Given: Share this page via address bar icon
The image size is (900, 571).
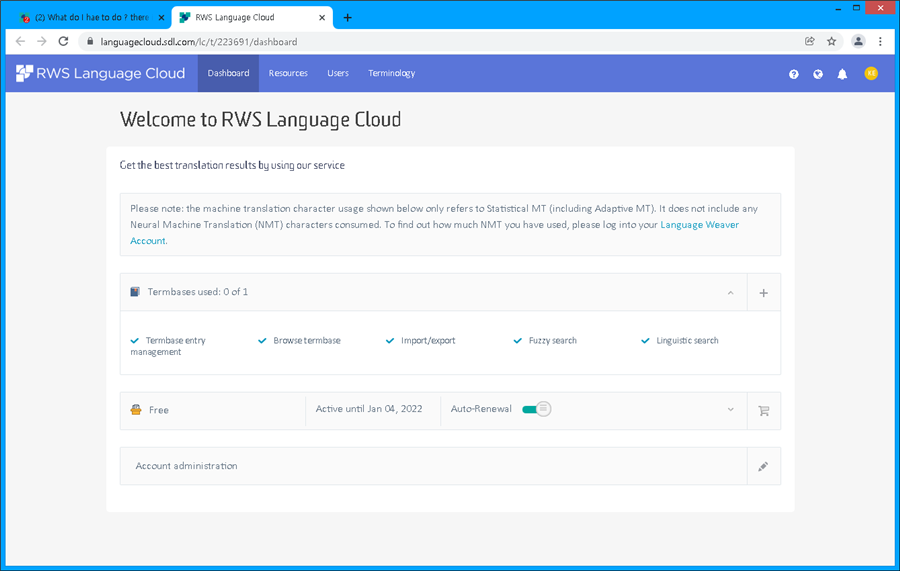Looking at the screenshot, I should (x=809, y=41).
